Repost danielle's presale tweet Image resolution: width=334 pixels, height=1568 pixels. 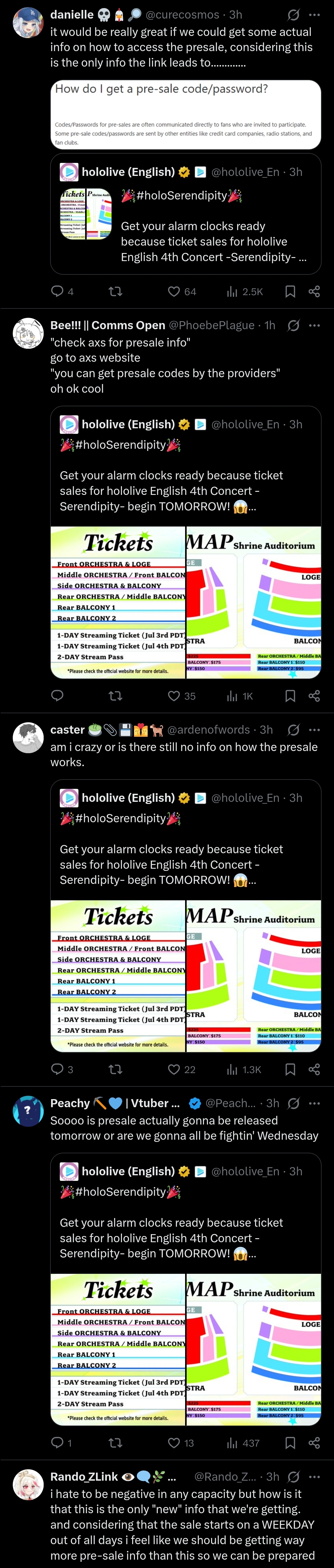pos(115,291)
